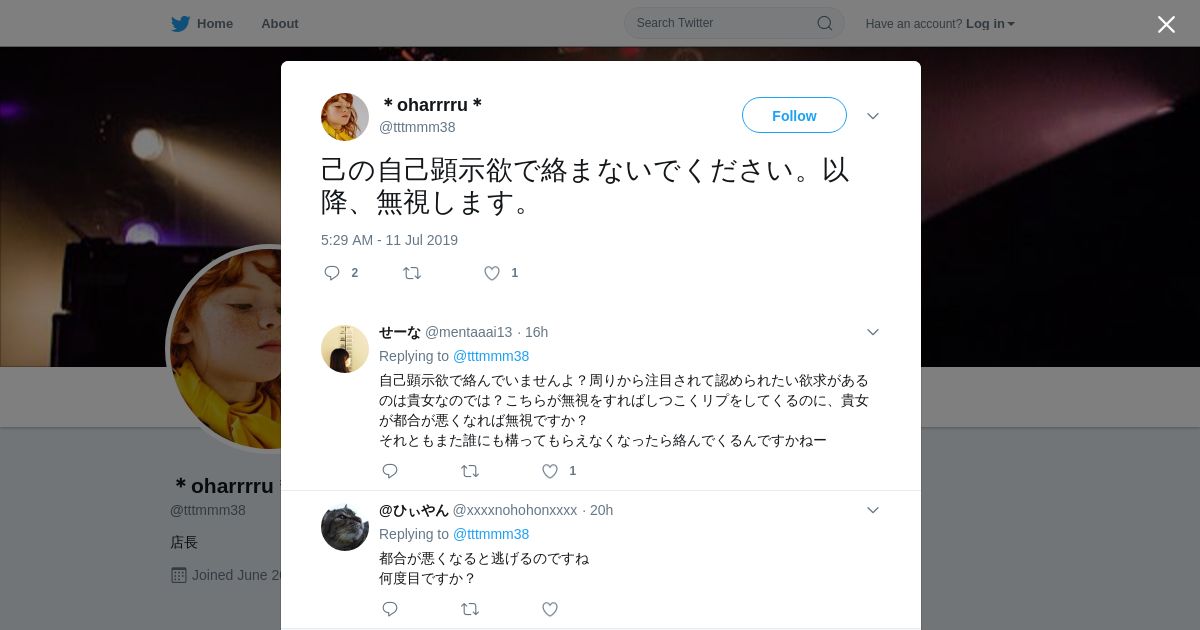The height and width of the screenshot is (630, 1200).
Task: Retweet @ひぃやん's reply
Action: click(x=470, y=609)
